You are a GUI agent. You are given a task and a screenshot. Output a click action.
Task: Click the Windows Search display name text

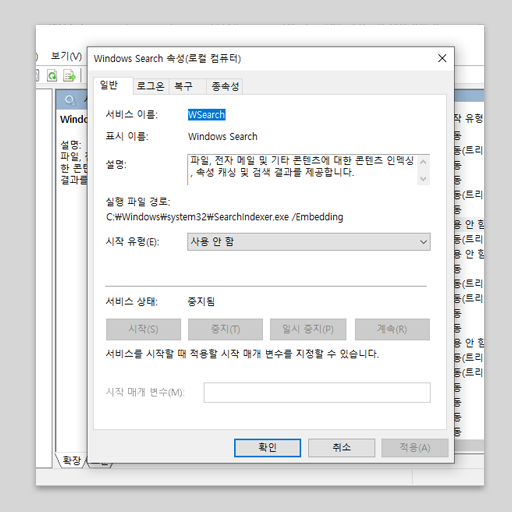coord(223,137)
